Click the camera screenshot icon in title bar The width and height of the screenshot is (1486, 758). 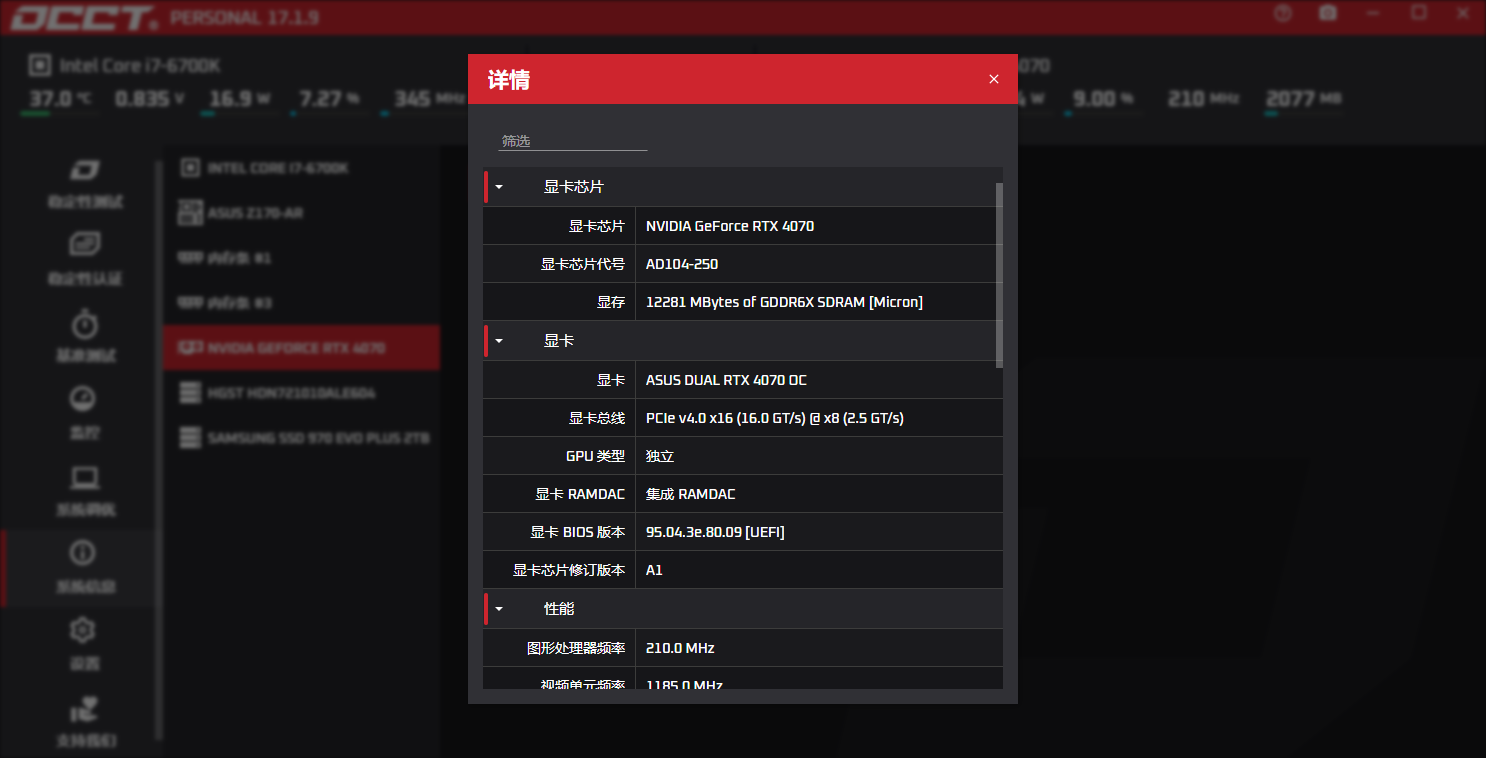[1328, 13]
